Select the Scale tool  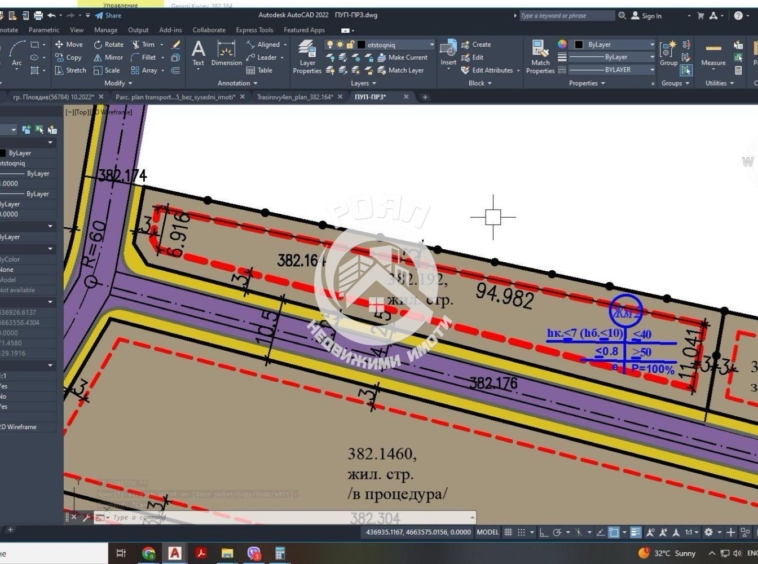coord(107,71)
